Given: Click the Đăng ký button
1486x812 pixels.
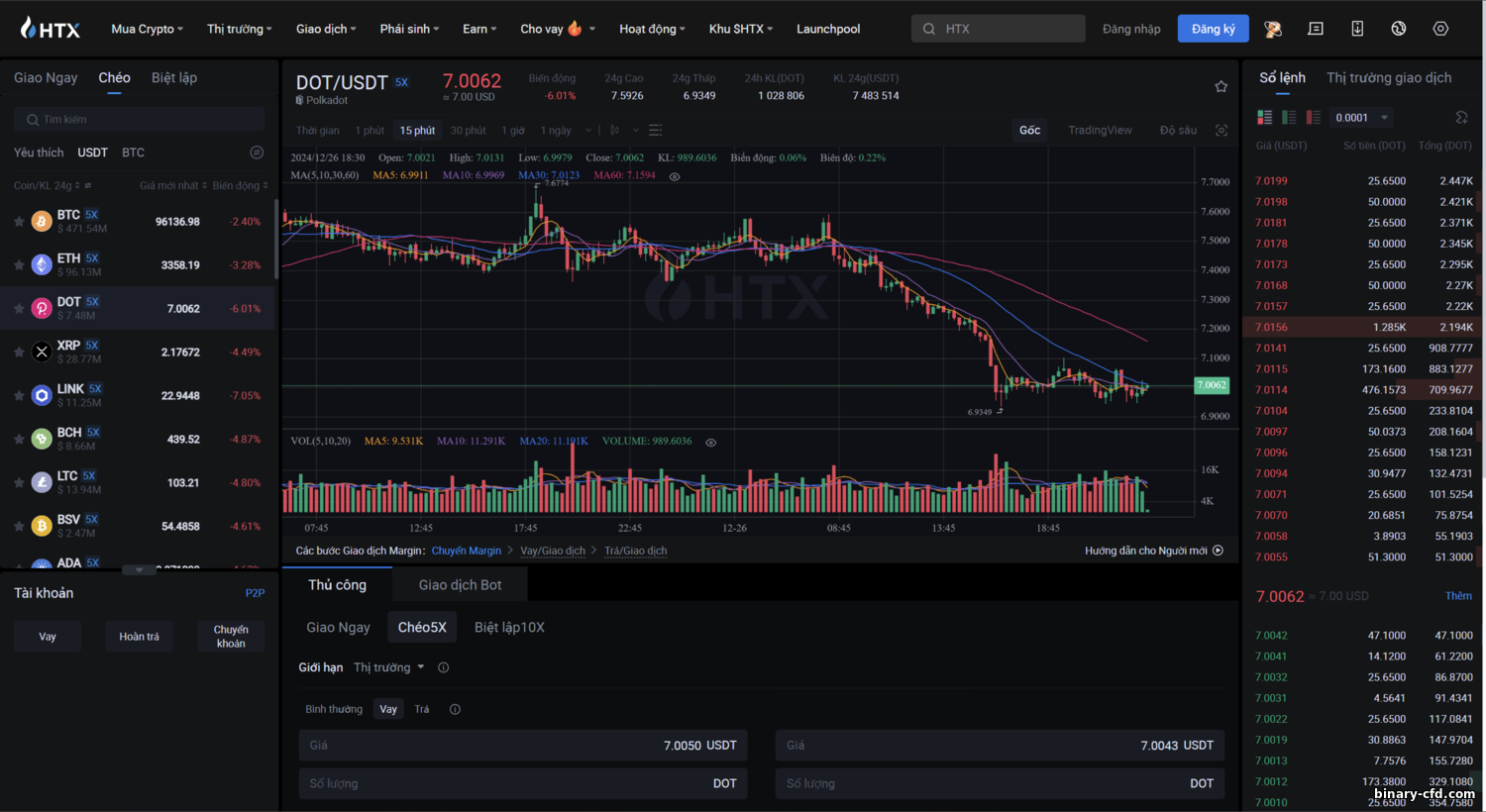Looking at the screenshot, I should point(1213,29).
